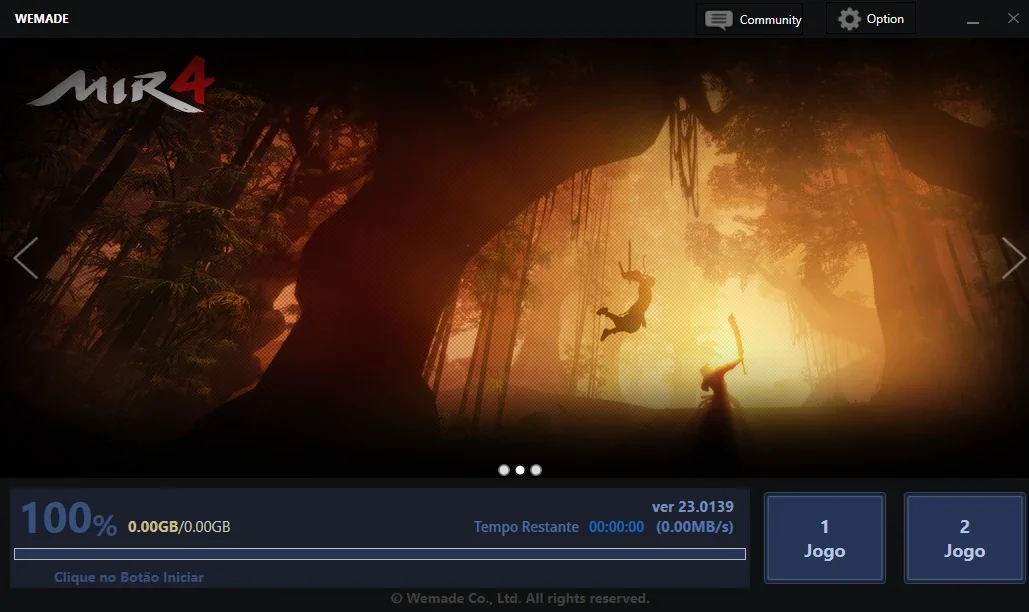1029x612 pixels.
Task: Launch game with 1 Jogo button
Action: point(825,538)
